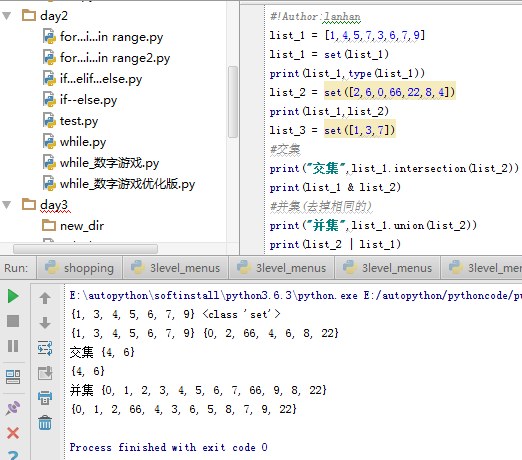Click the highlighted set([2,6,0,66,22,8,4]) code

point(390,92)
